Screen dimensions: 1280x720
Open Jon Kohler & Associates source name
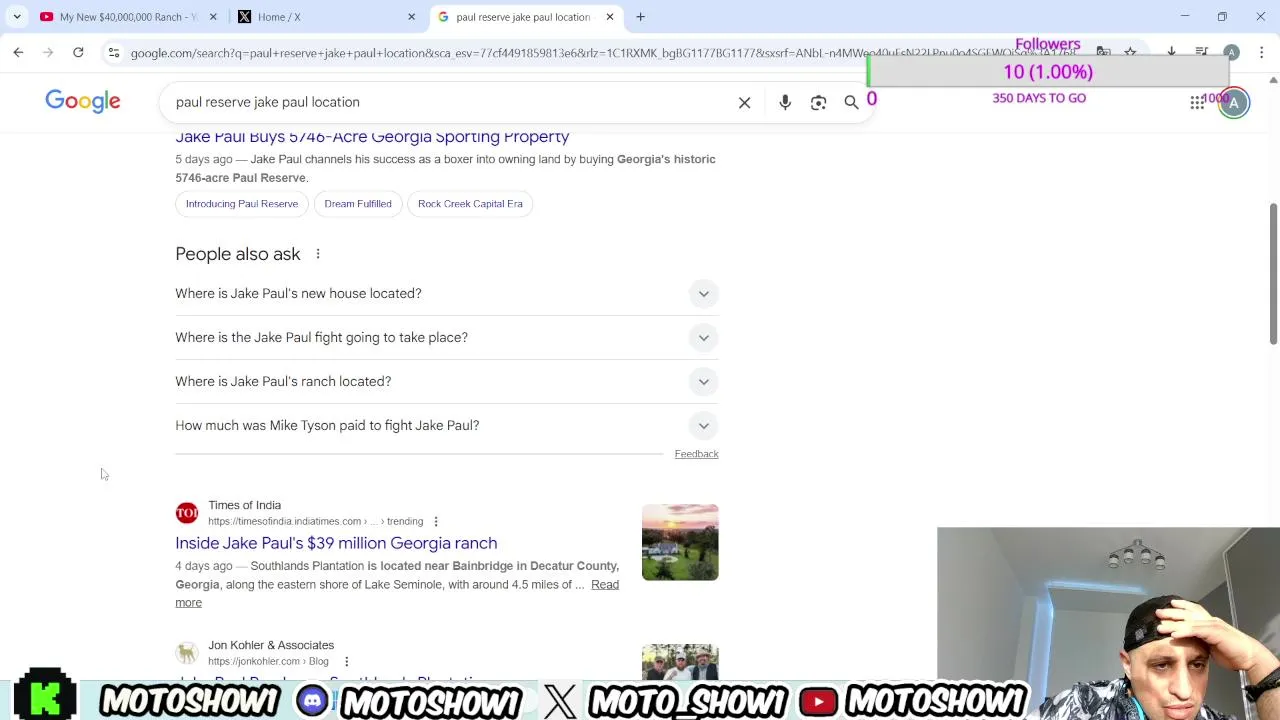pos(271,645)
